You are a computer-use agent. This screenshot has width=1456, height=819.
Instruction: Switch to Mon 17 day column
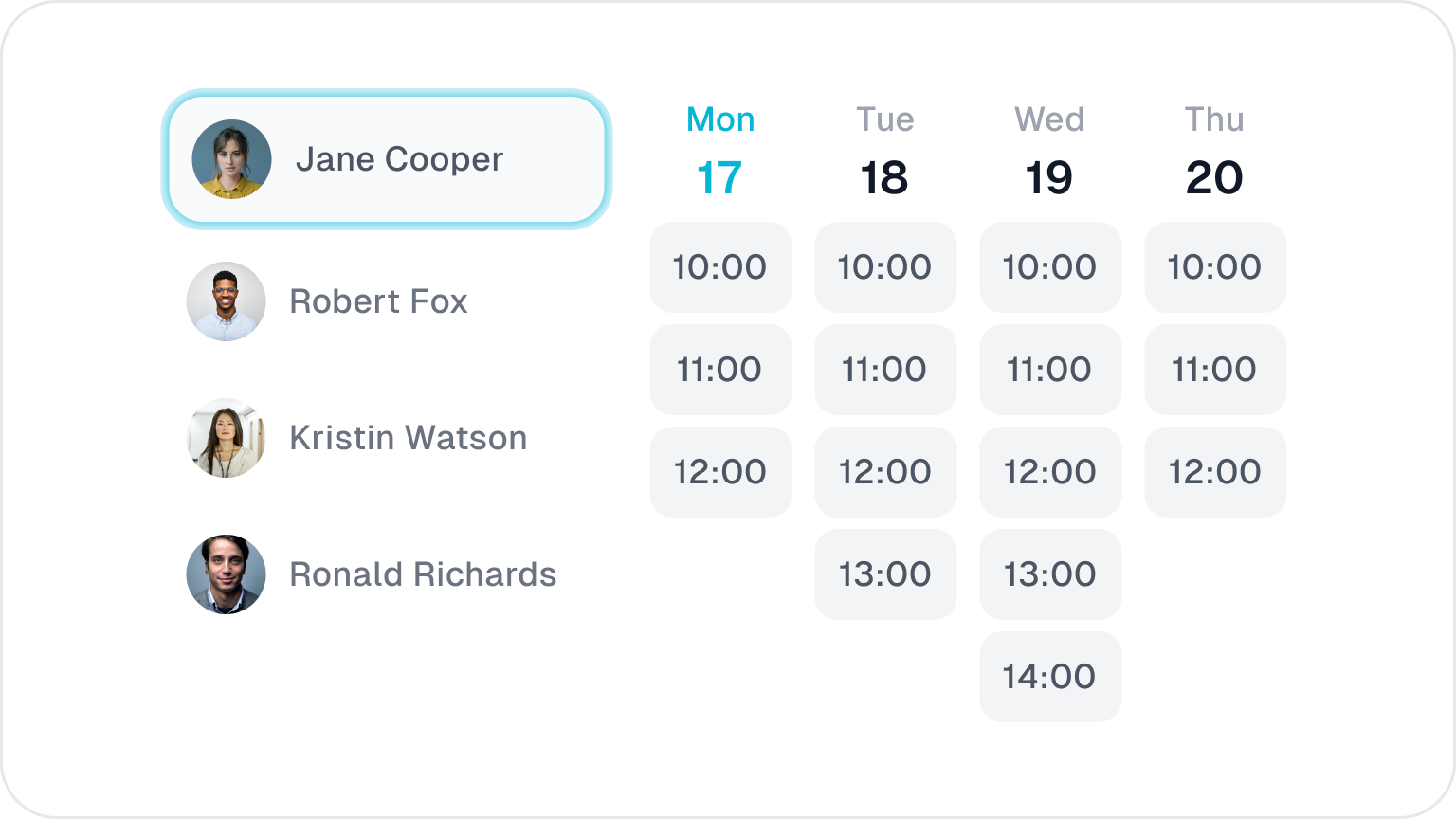720,152
